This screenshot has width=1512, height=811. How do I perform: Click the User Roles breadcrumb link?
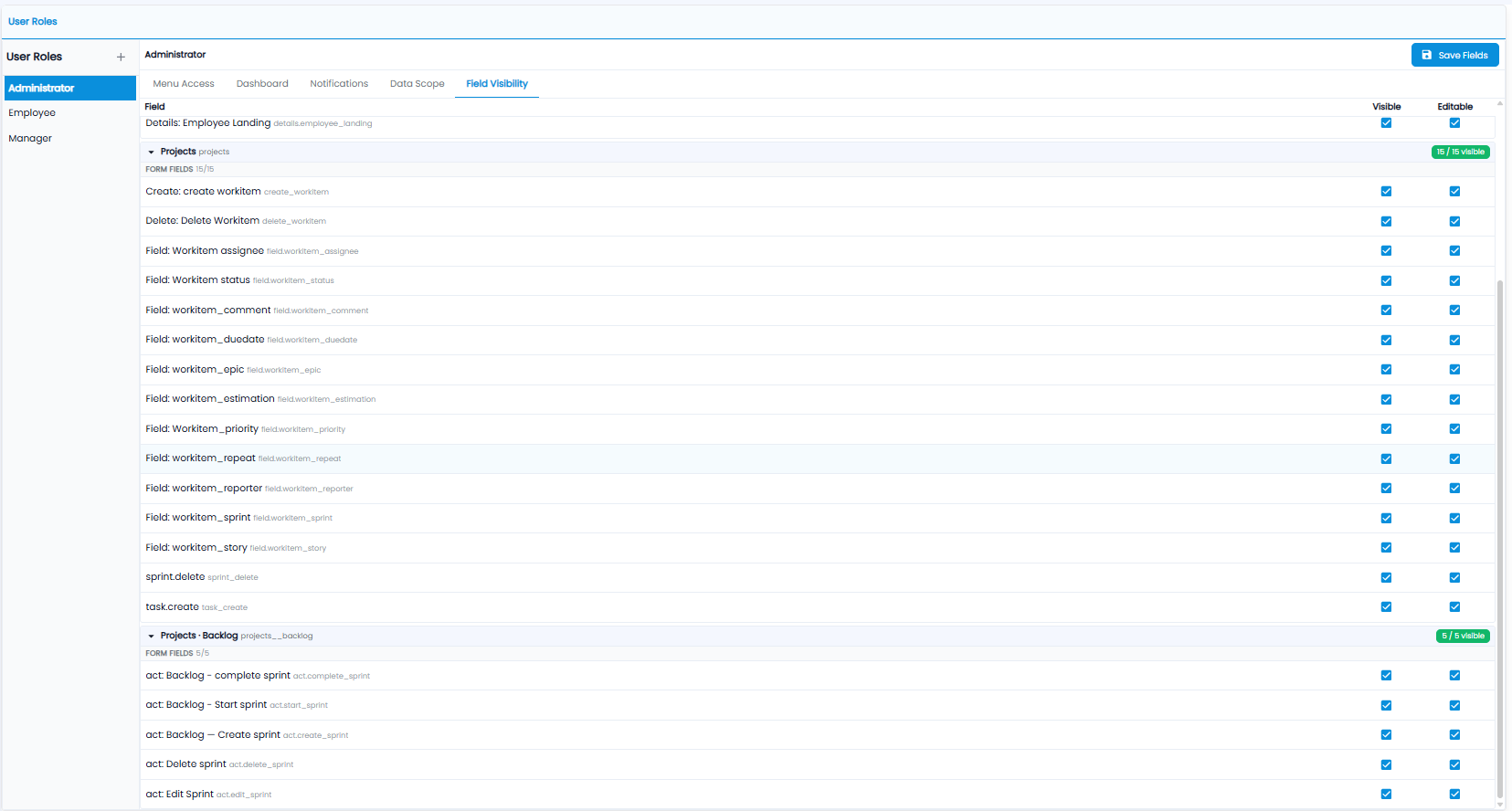[x=33, y=21]
